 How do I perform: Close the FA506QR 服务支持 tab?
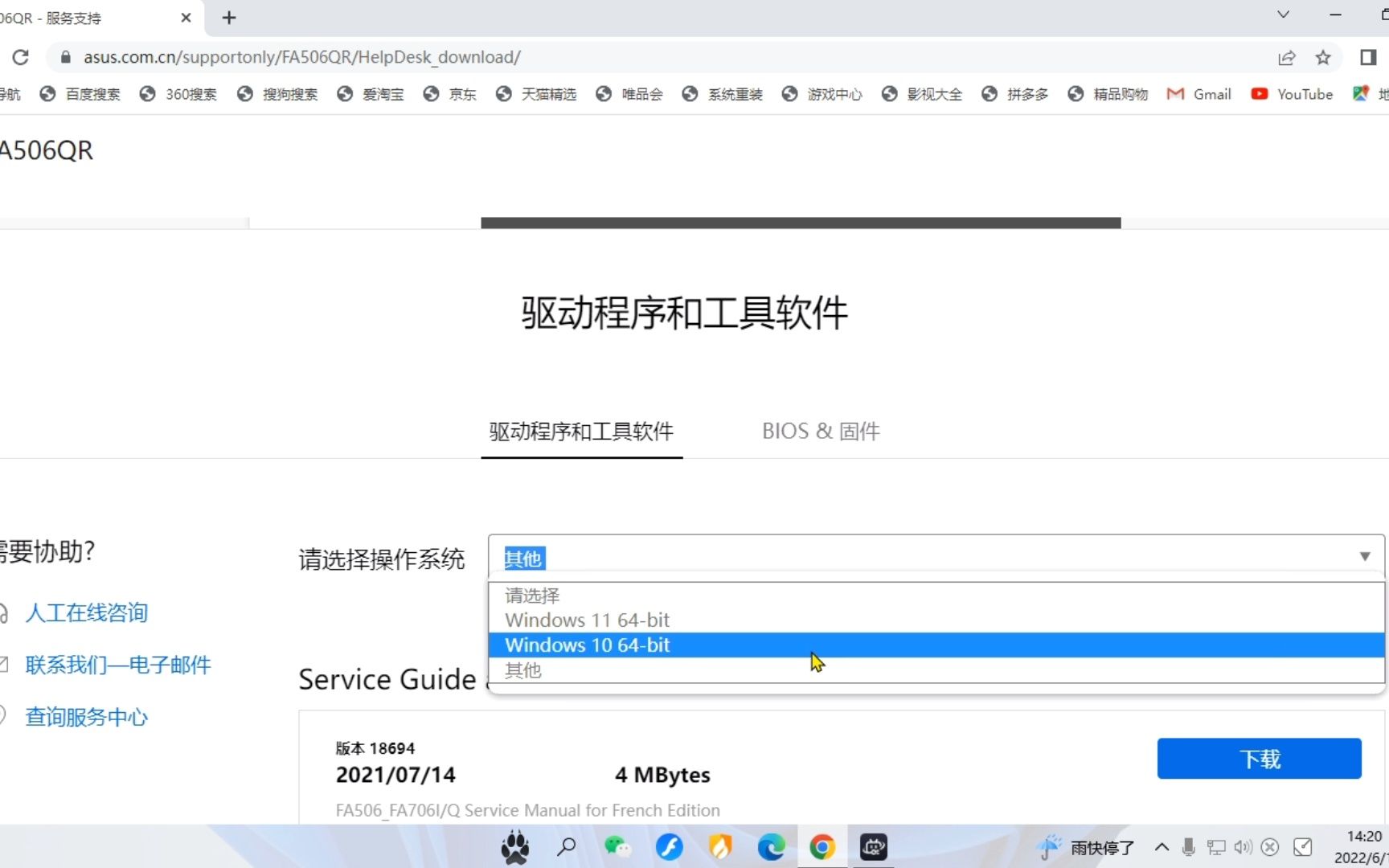(x=186, y=18)
